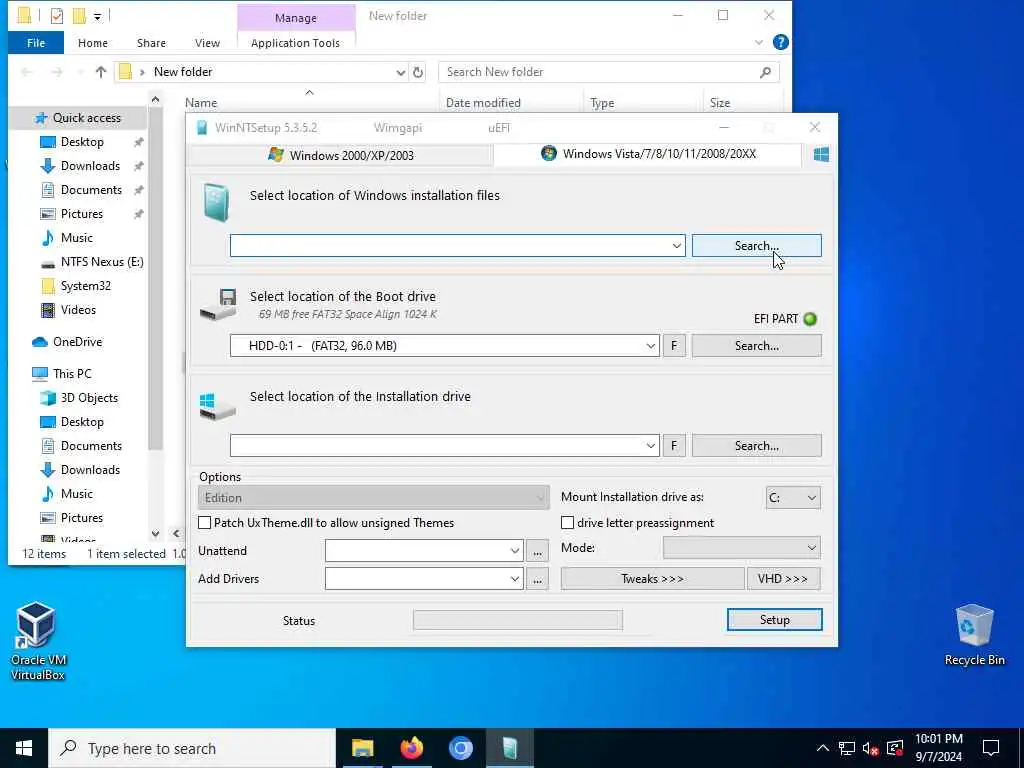This screenshot has width=1024, height=768.
Task: Launch Firefox from the taskbar
Action: (411, 748)
